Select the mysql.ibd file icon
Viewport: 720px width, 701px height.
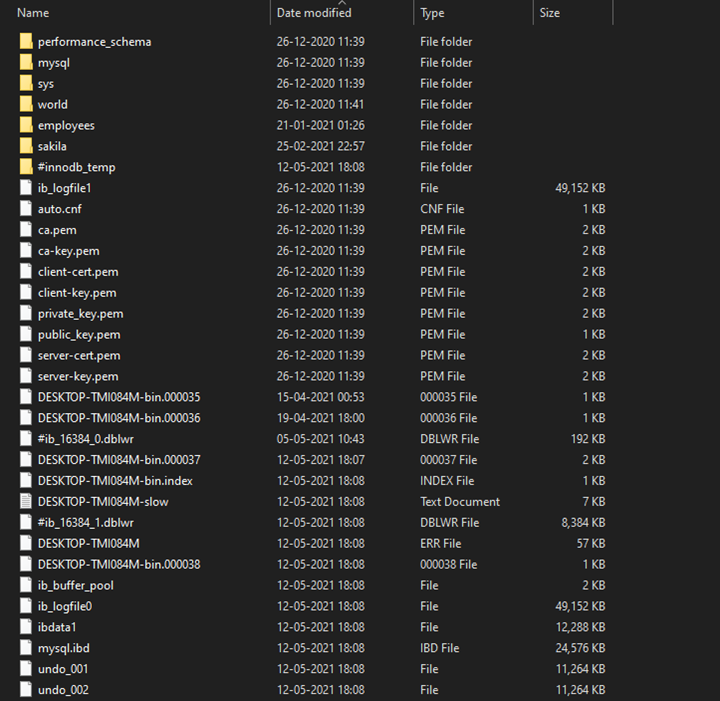(26, 648)
